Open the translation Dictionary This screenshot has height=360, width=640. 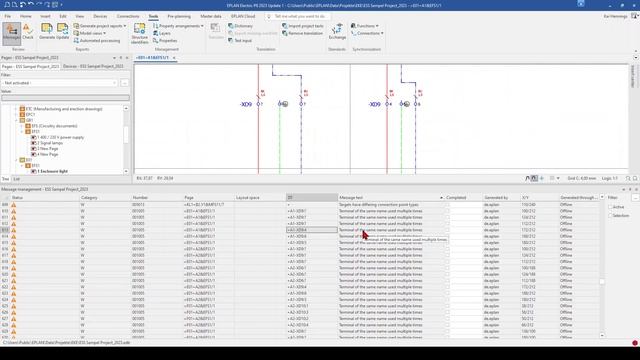click(x=240, y=26)
